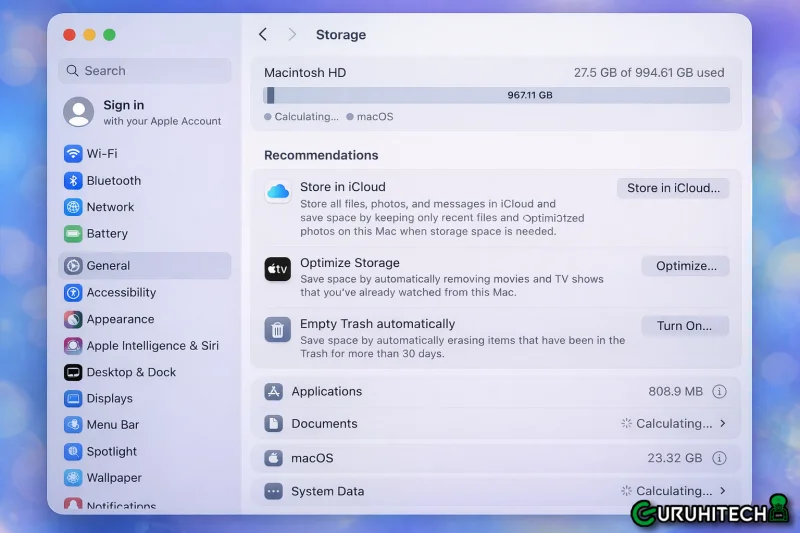
Task: Open Battery settings via its icon
Action: (x=73, y=234)
